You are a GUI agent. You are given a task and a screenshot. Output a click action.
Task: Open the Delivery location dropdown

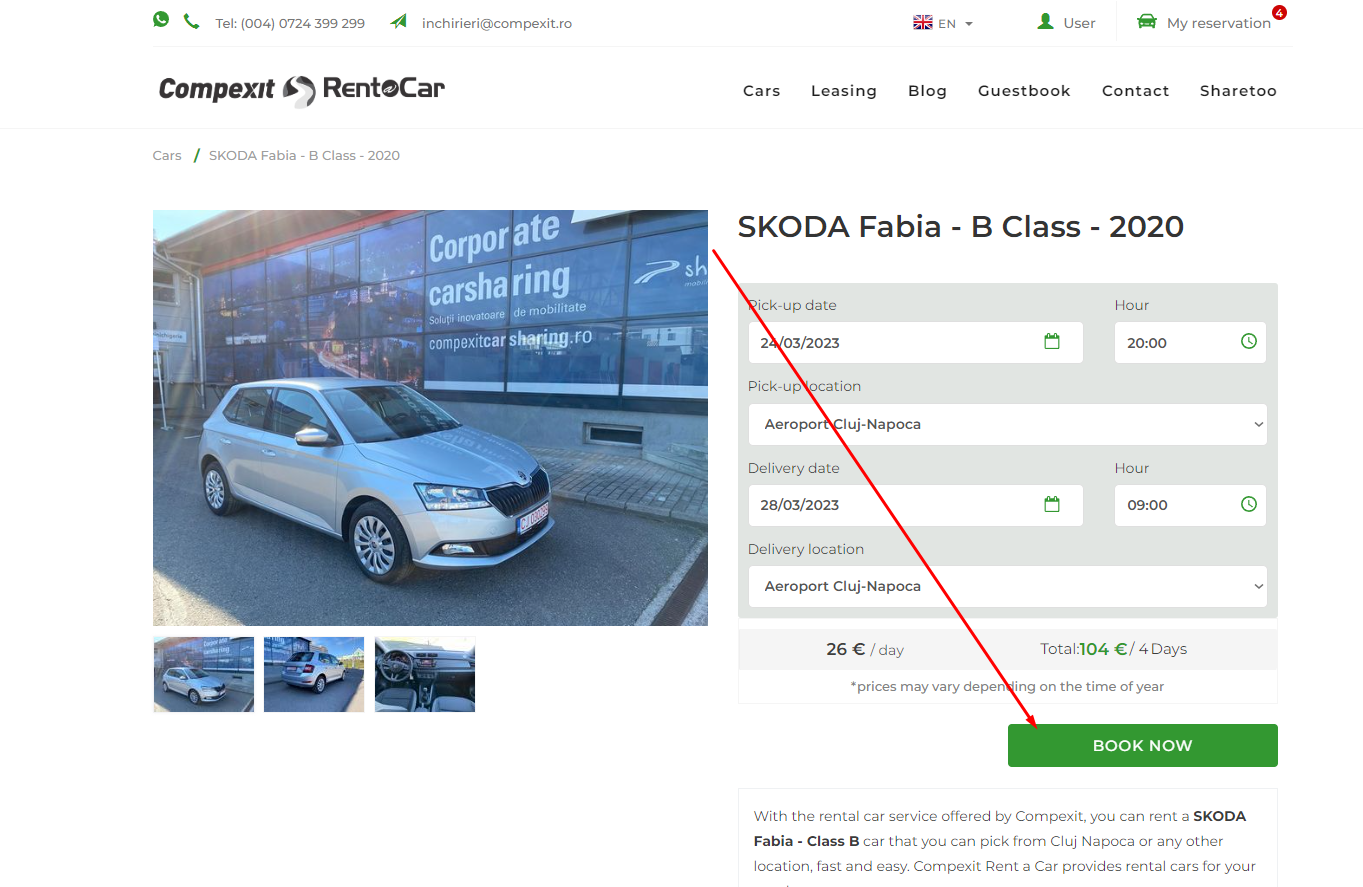(x=1007, y=586)
